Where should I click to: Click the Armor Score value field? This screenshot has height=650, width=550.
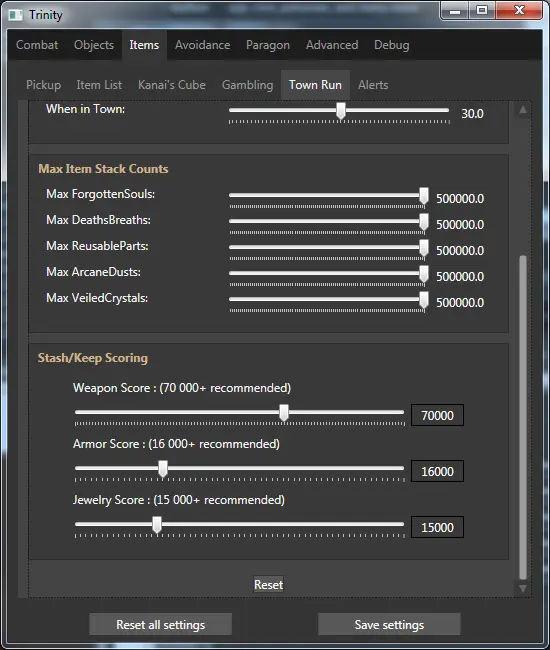click(437, 471)
